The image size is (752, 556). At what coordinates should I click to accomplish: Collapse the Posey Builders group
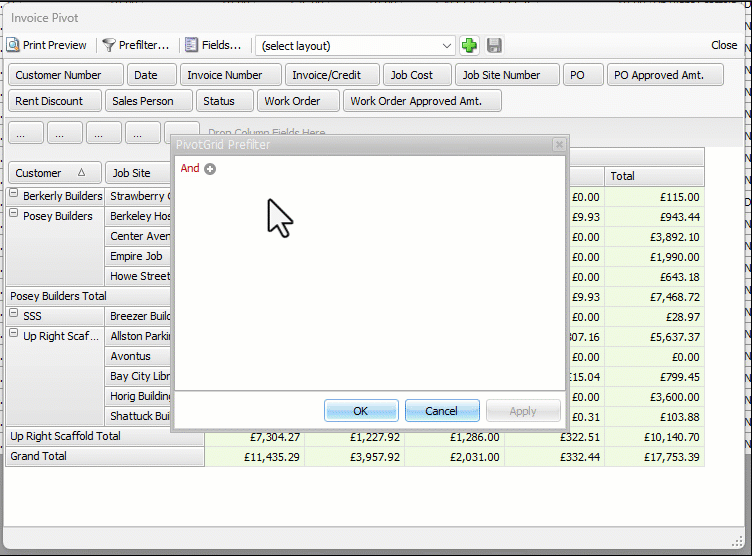14,216
